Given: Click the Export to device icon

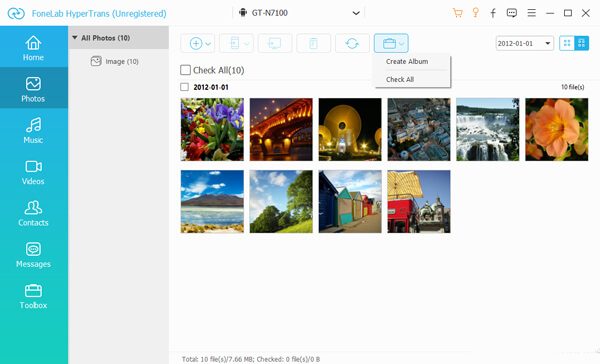Looking at the screenshot, I should [235, 43].
